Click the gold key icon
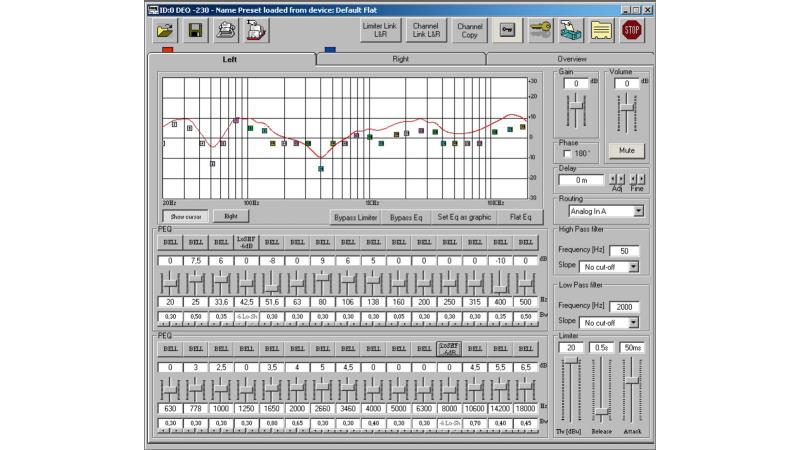The height and width of the screenshot is (450, 800). (540, 30)
